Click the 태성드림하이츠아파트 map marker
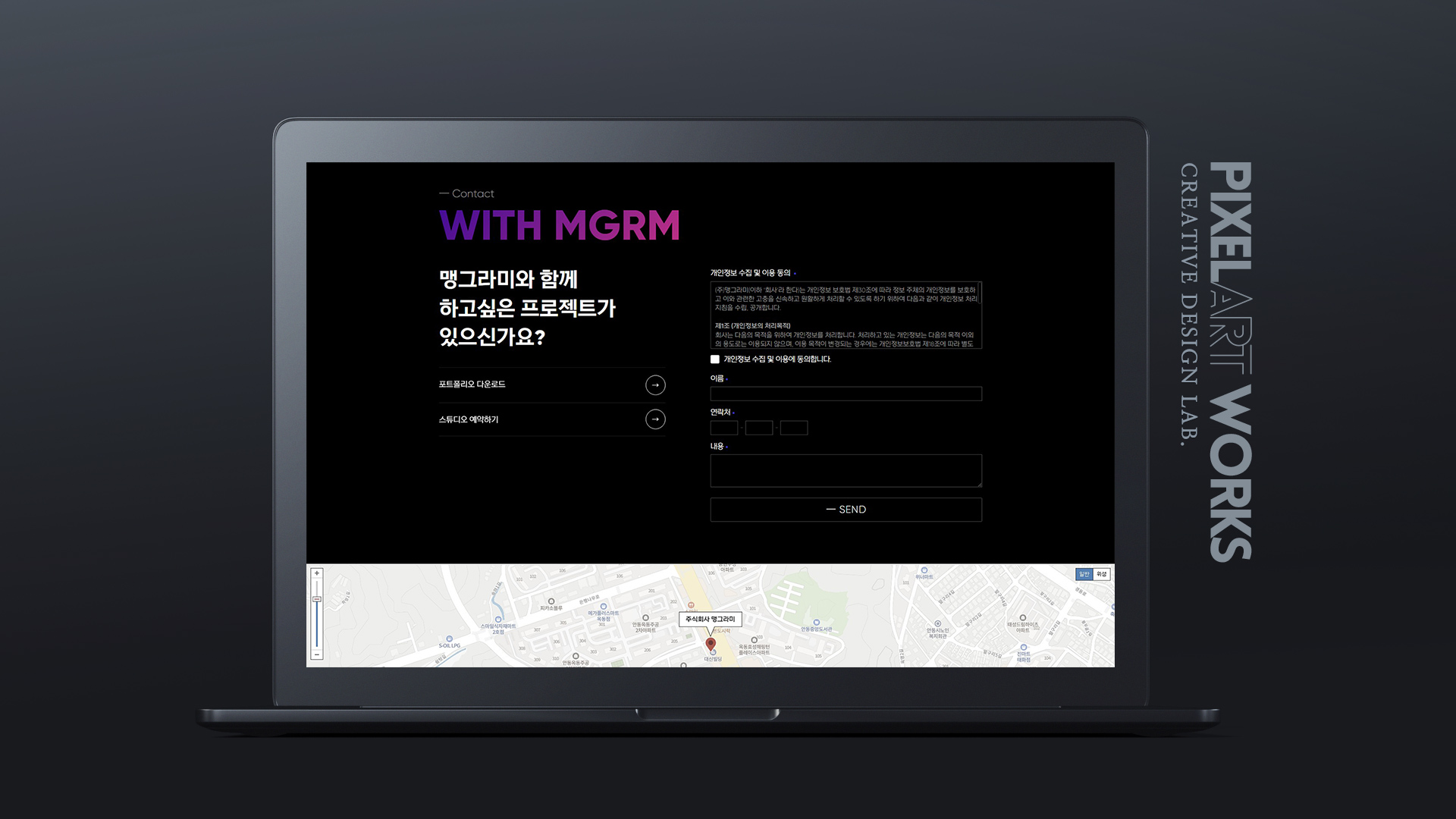This screenshot has width=1456, height=819. click(x=1023, y=618)
